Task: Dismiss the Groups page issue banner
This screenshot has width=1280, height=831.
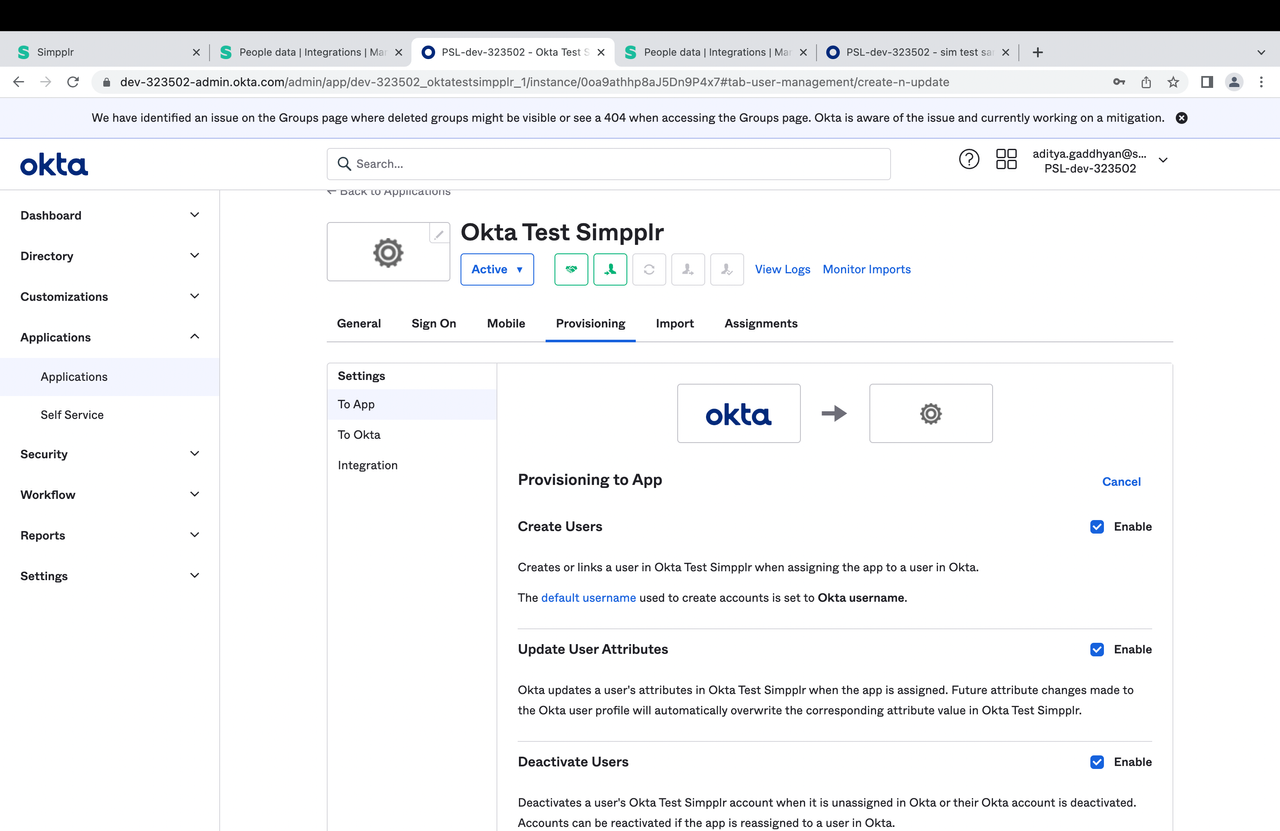Action: pos(1181,117)
